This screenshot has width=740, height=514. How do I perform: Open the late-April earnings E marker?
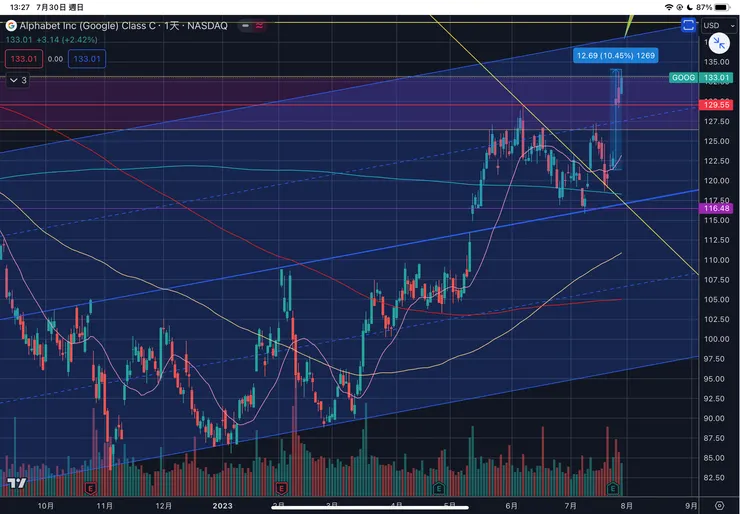[x=439, y=488]
